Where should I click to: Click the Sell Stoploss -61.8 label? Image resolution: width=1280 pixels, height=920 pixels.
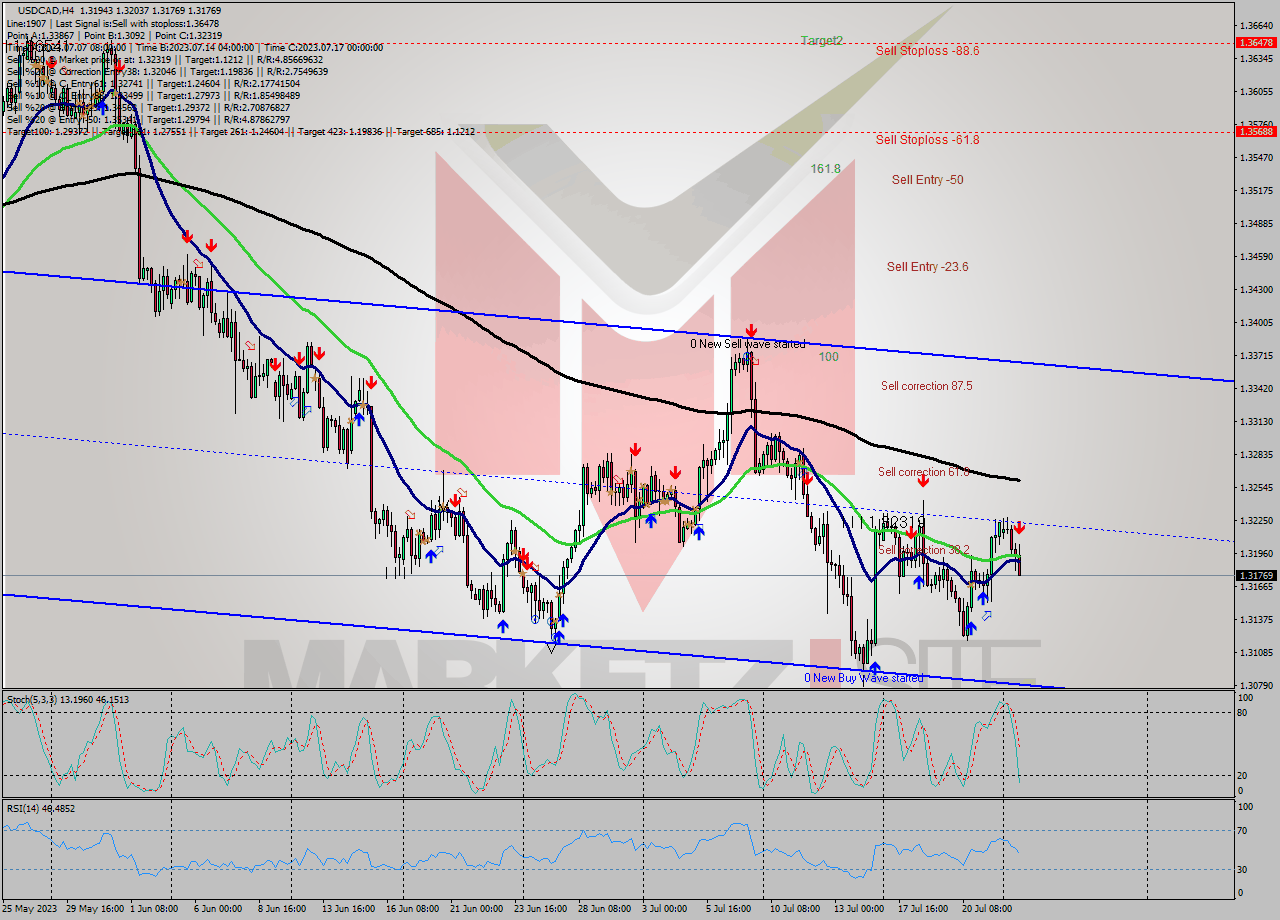[927, 140]
